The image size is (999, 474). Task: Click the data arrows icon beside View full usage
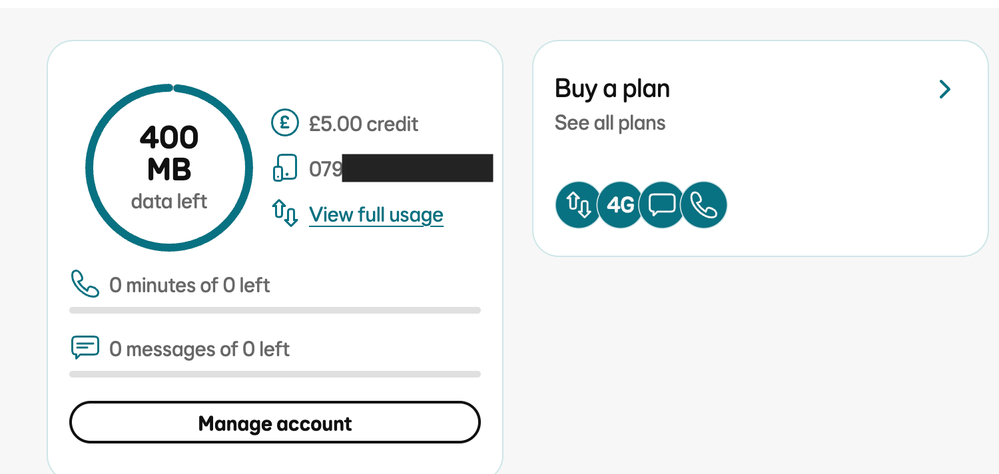click(x=285, y=214)
